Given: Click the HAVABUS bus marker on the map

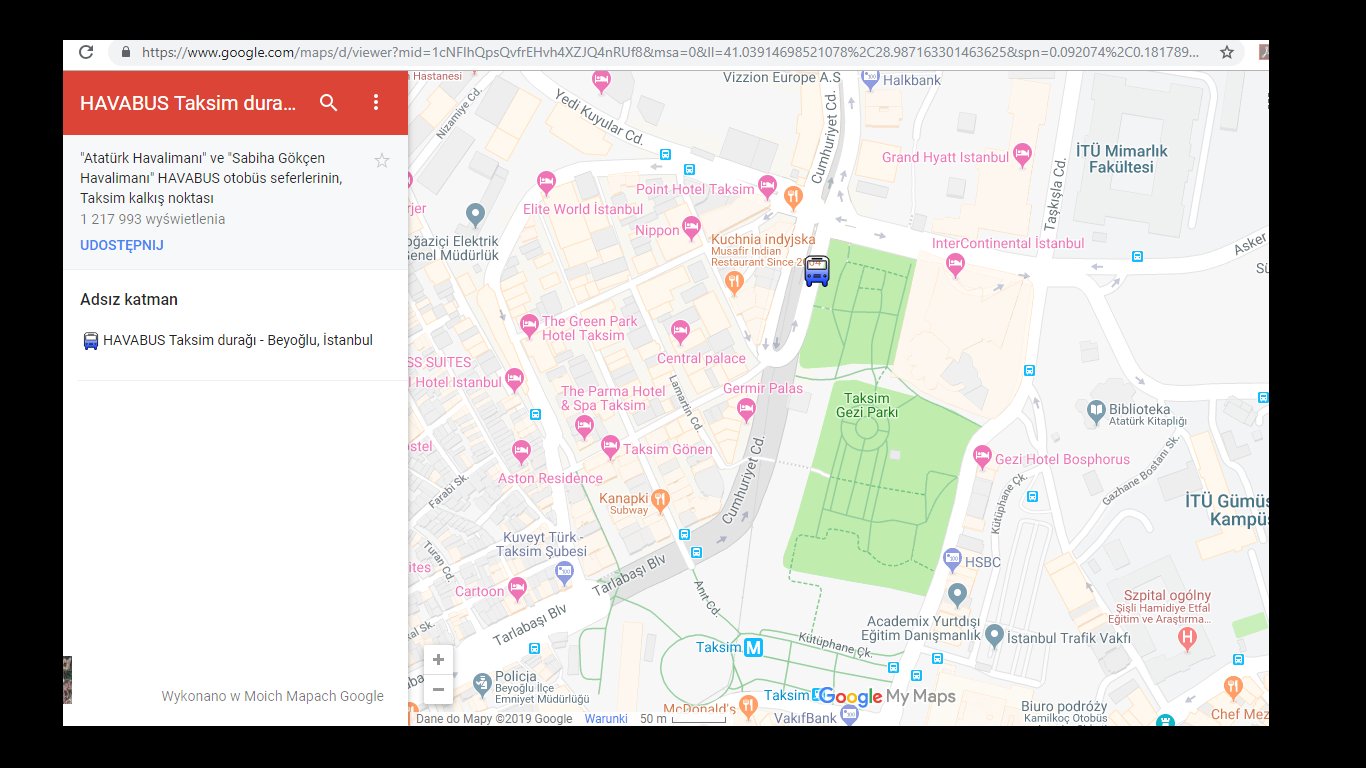Looking at the screenshot, I should (817, 271).
